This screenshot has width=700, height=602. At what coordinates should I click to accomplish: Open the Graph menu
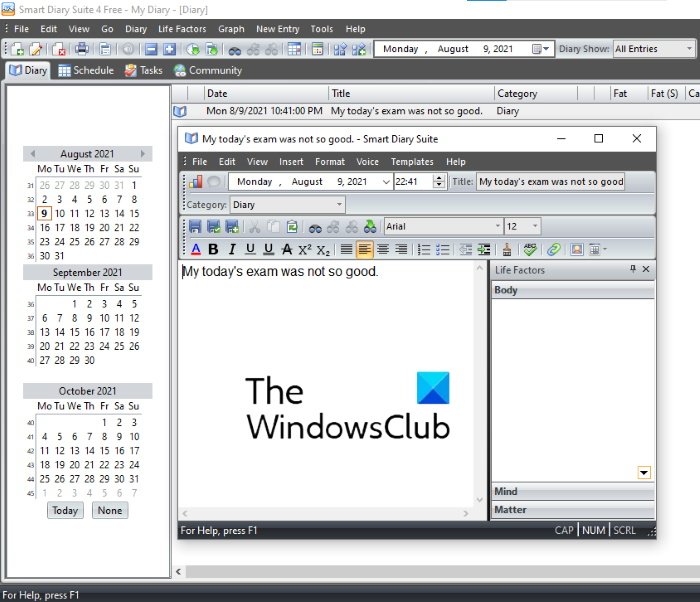(231, 29)
